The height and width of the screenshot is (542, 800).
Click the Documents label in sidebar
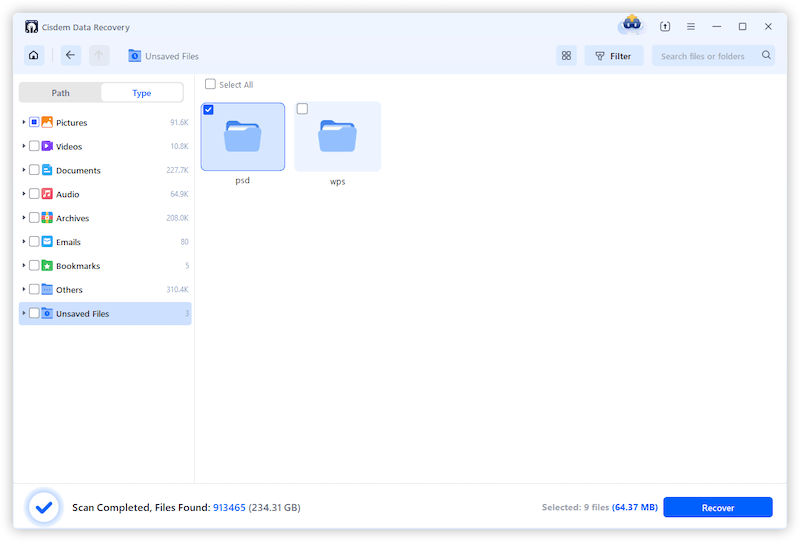coord(78,170)
